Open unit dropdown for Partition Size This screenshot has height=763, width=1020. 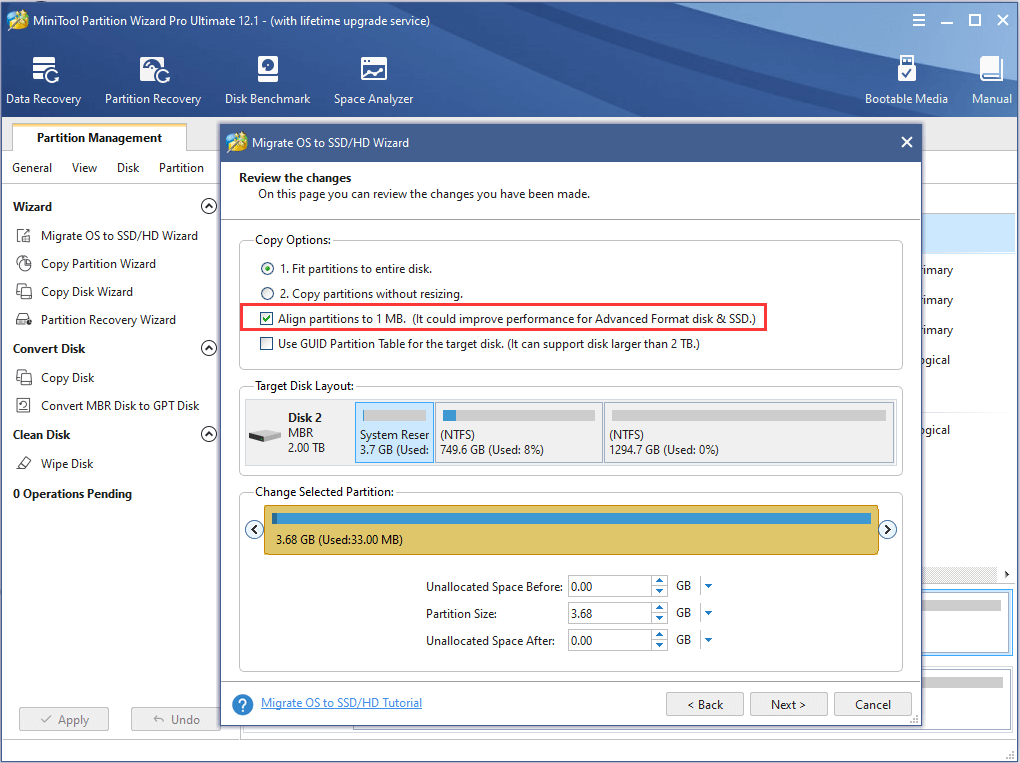pos(708,613)
